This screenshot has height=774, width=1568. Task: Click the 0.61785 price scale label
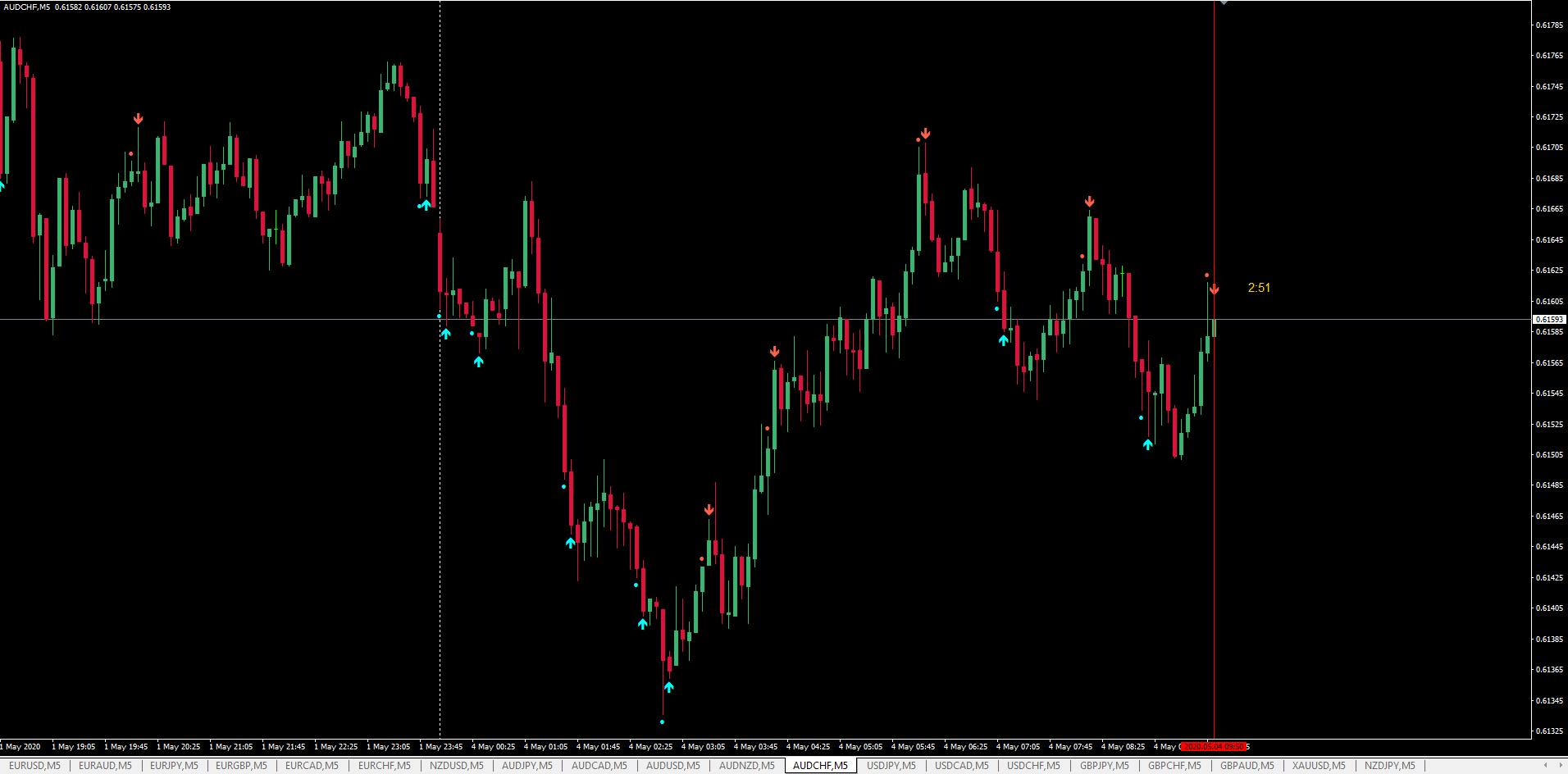pyautogui.click(x=1549, y=25)
